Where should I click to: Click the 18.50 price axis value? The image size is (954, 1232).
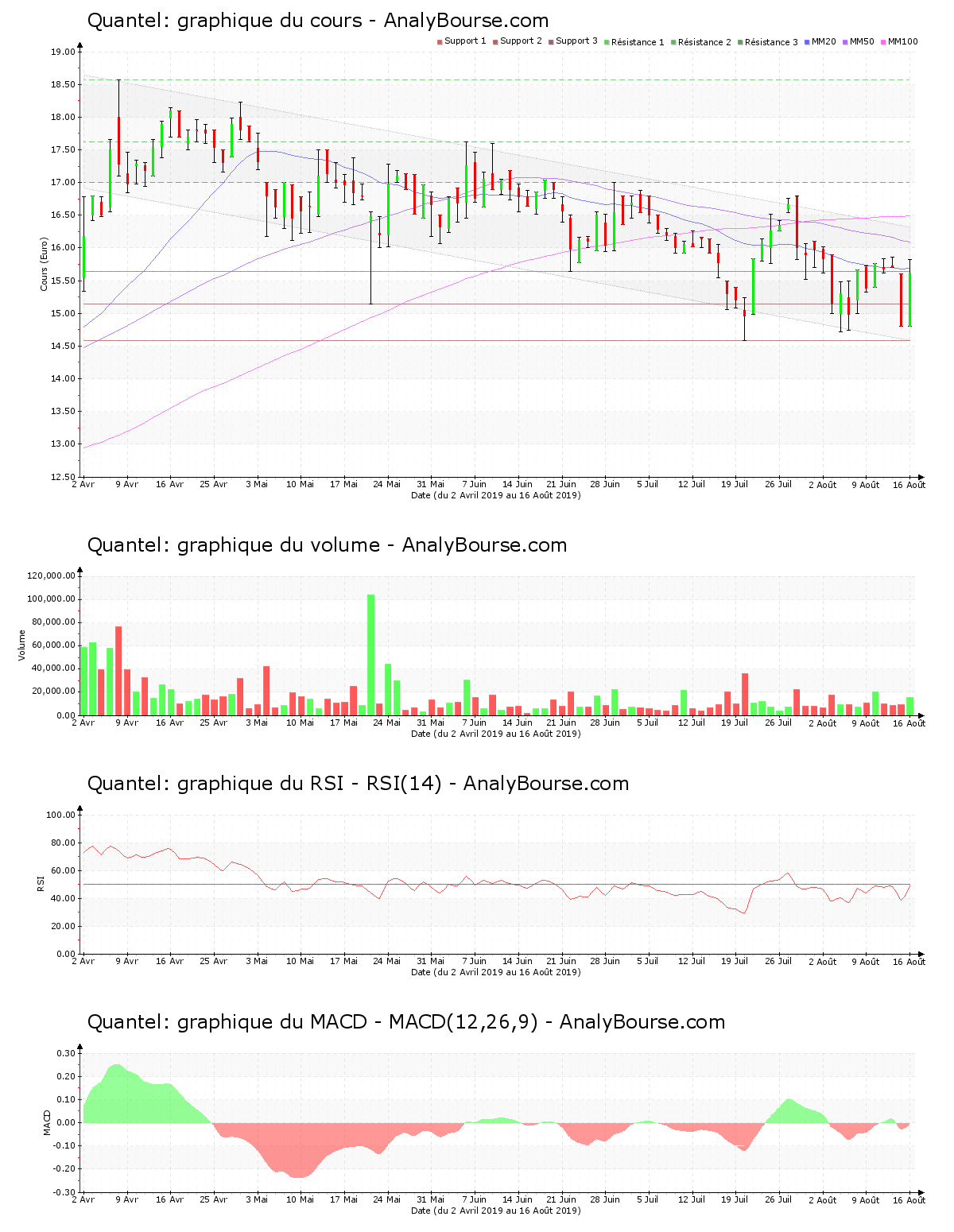63,84
